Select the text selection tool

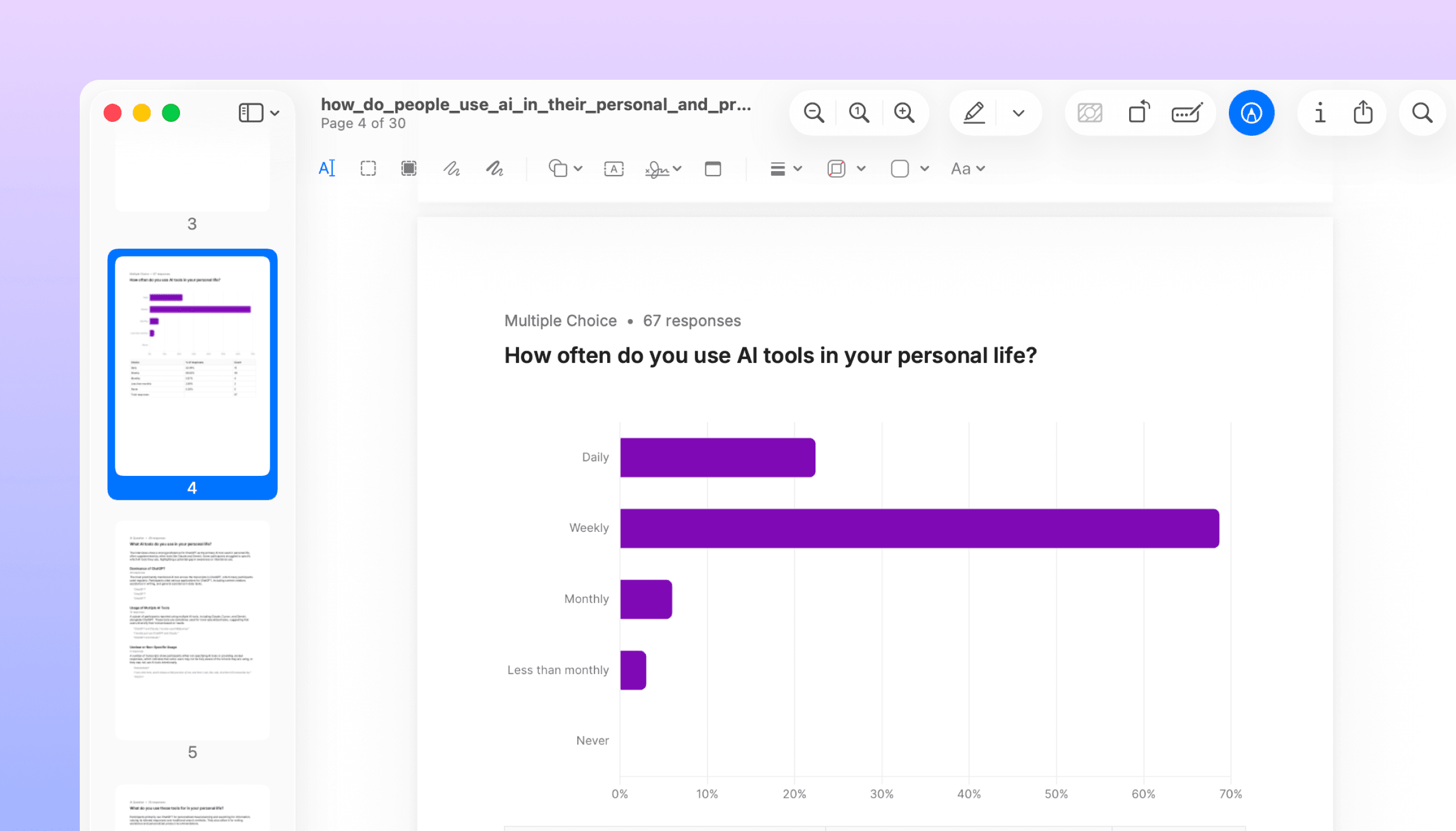pos(327,168)
